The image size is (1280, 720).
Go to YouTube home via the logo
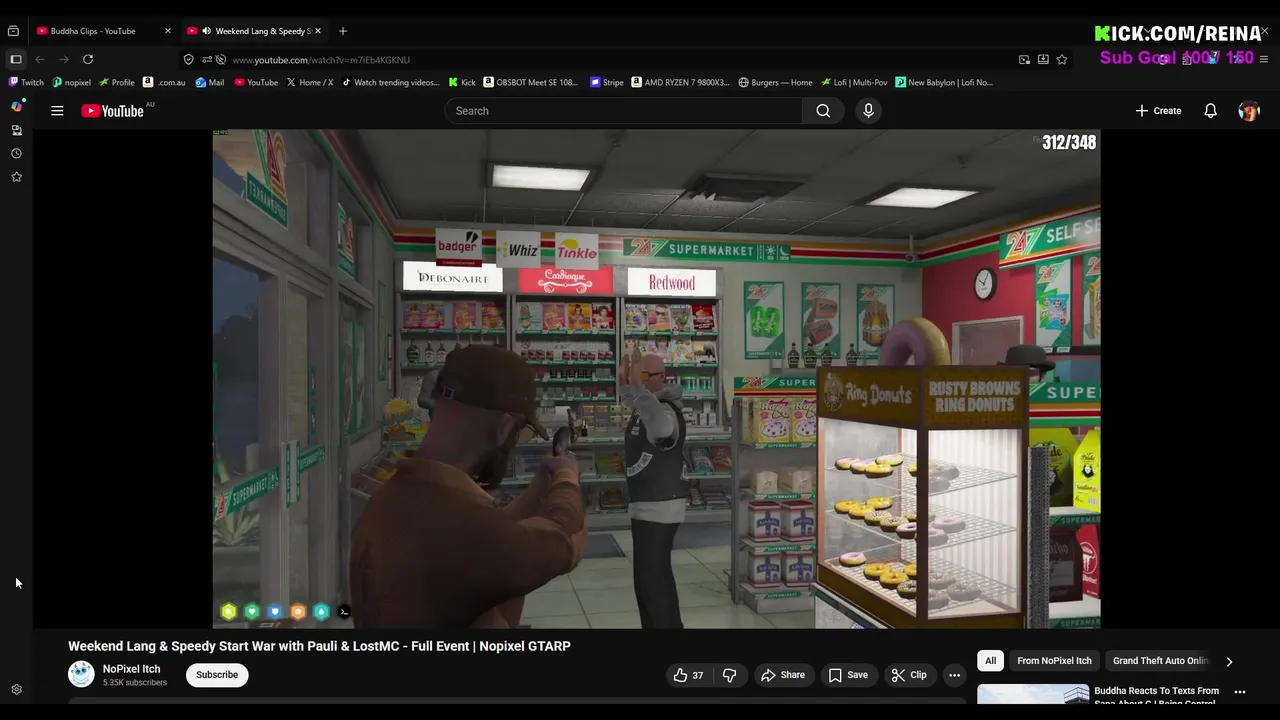point(113,111)
